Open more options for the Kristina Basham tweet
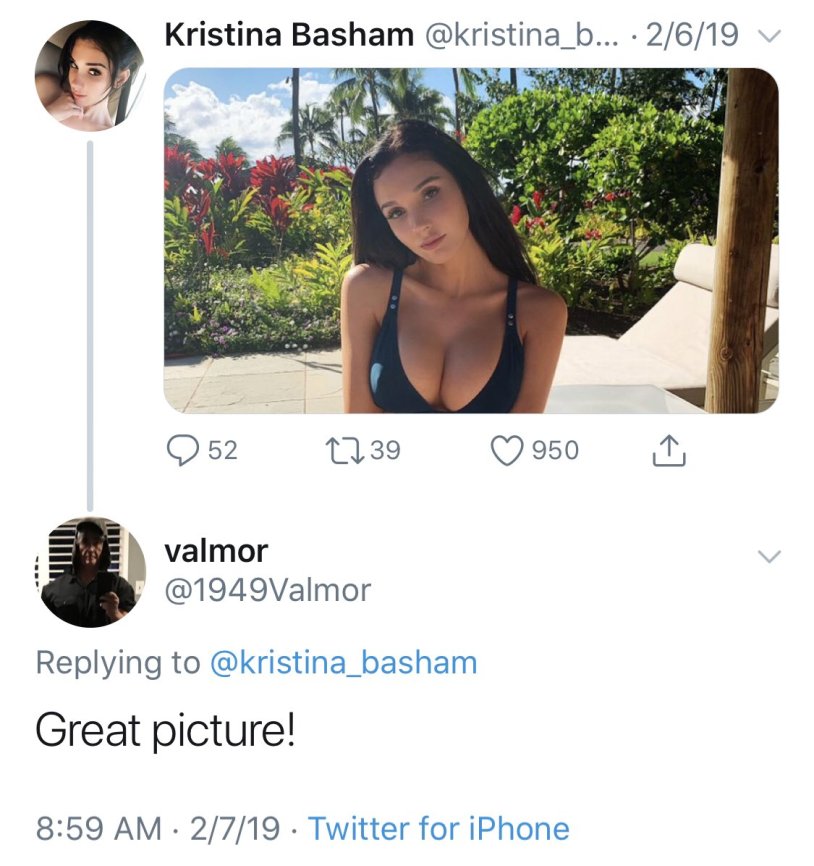 click(768, 35)
